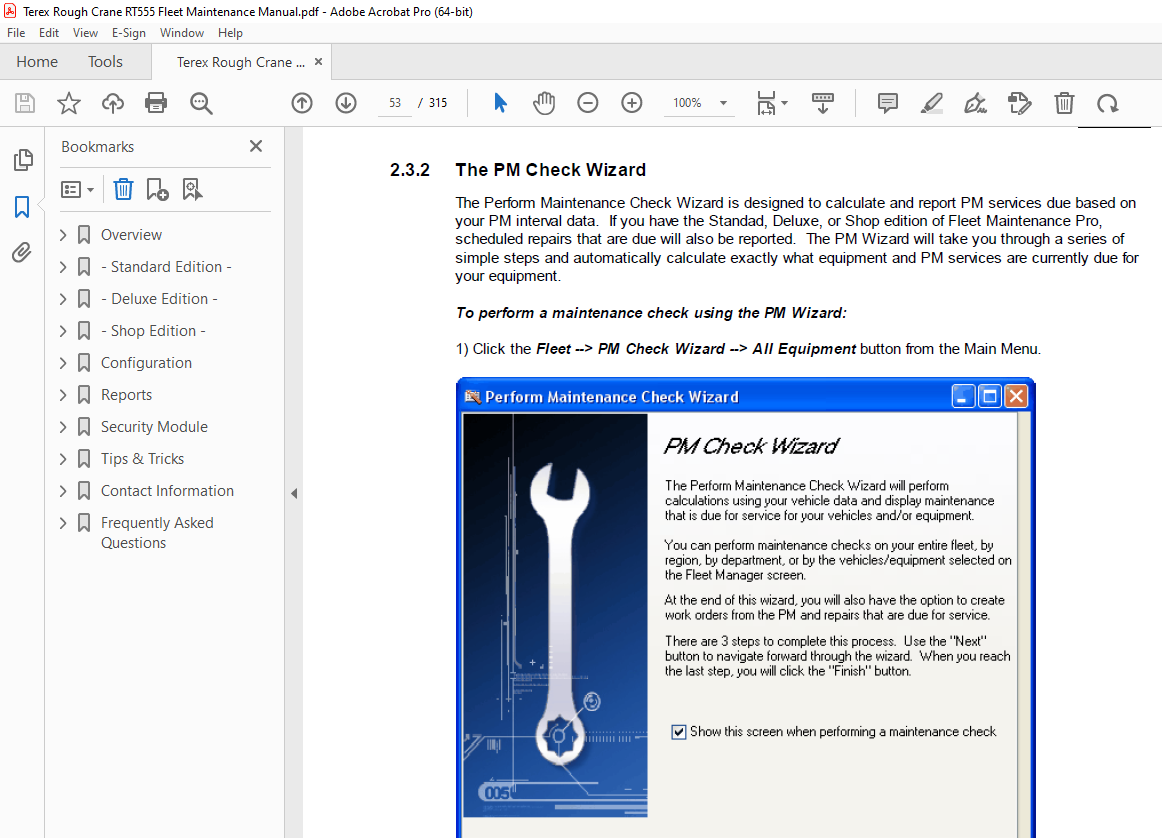1162x838 pixels.
Task: Go to the previous page with the up arrow
Action: 302,103
